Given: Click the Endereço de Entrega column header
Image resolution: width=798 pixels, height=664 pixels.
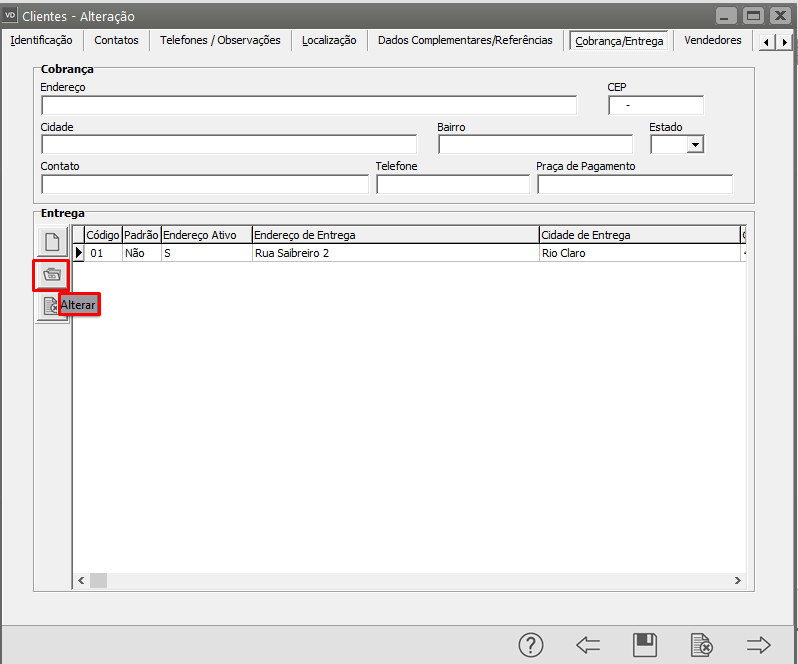Looking at the screenshot, I should pyautogui.click(x=394, y=235).
